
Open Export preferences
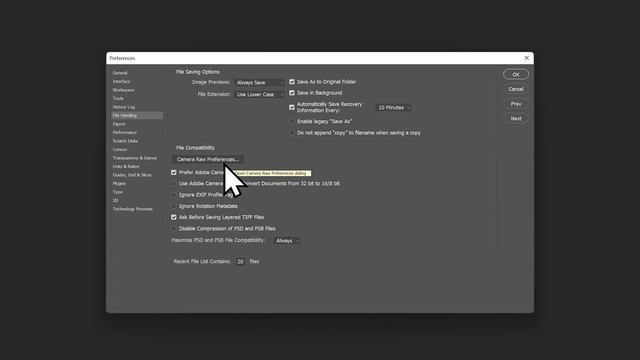[119, 124]
